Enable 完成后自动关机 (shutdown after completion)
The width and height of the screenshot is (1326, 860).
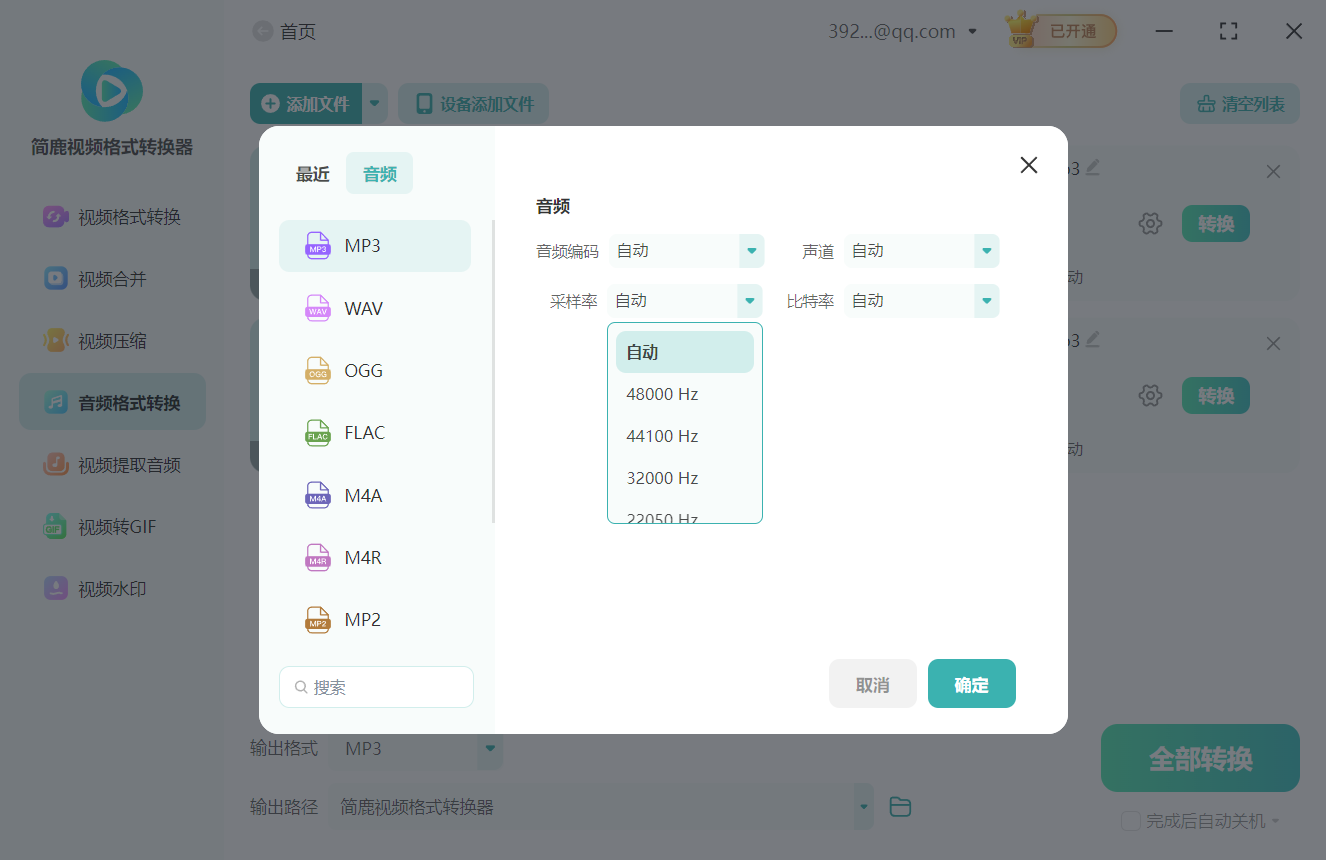point(1131,820)
